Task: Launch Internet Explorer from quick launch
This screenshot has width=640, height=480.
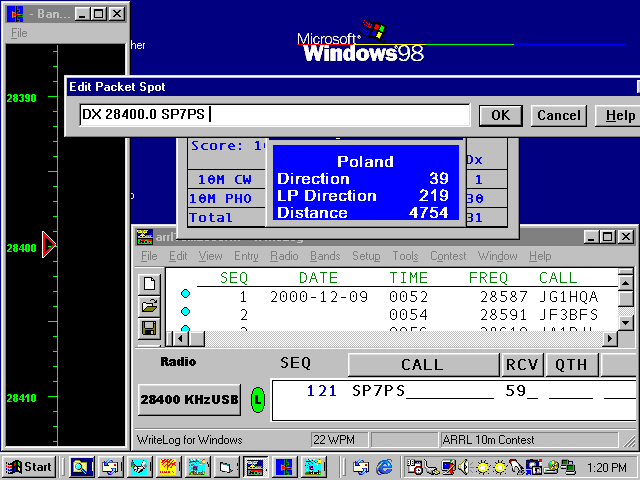Action: [384, 467]
